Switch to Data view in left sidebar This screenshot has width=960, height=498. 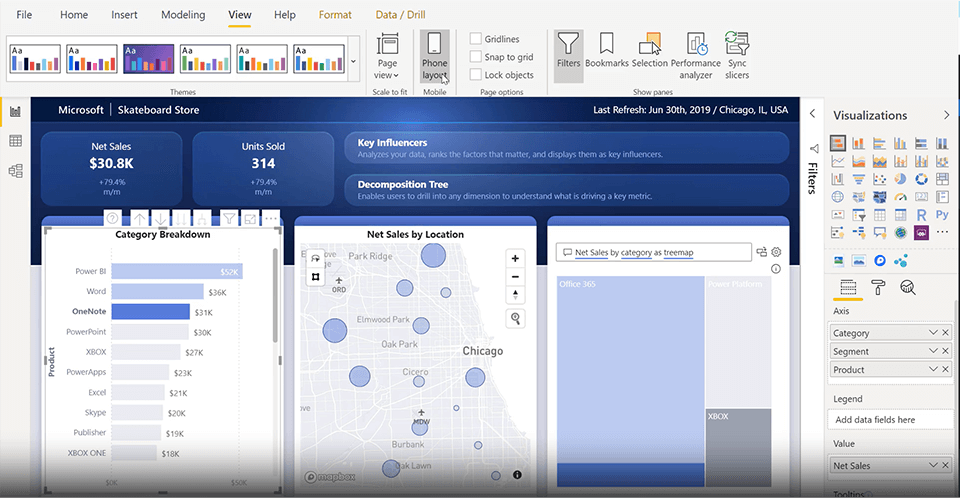click(x=15, y=141)
